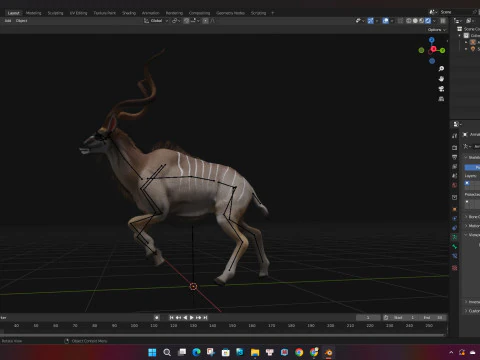
Task: Toggle viewport gizmos display
Action: point(371,21)
